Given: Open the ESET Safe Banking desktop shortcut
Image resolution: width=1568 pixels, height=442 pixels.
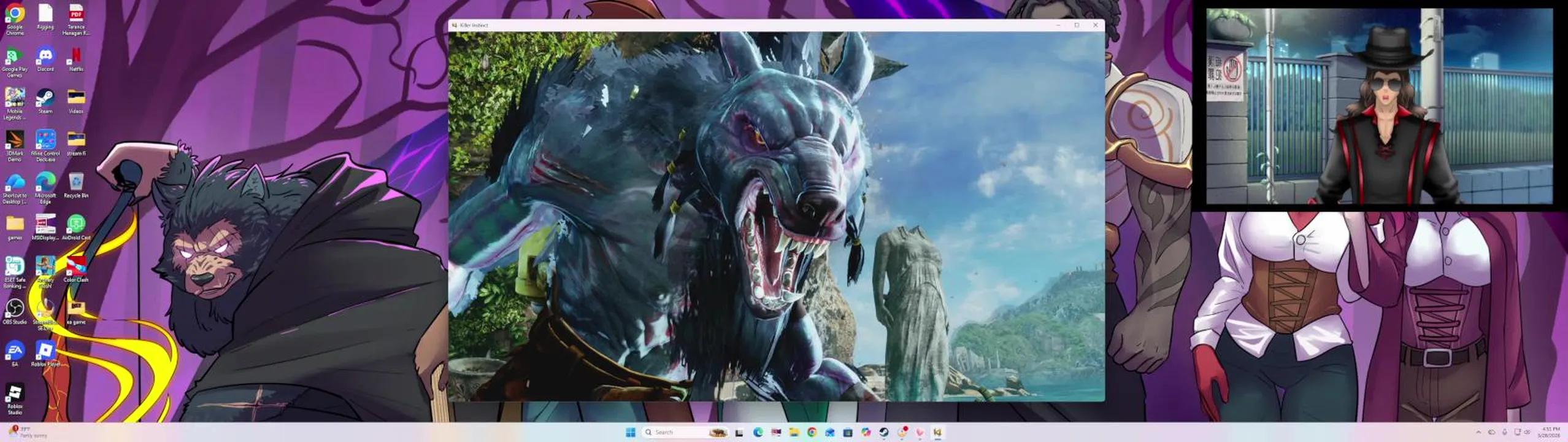Looking at the screenshot, I should (15, 272).
